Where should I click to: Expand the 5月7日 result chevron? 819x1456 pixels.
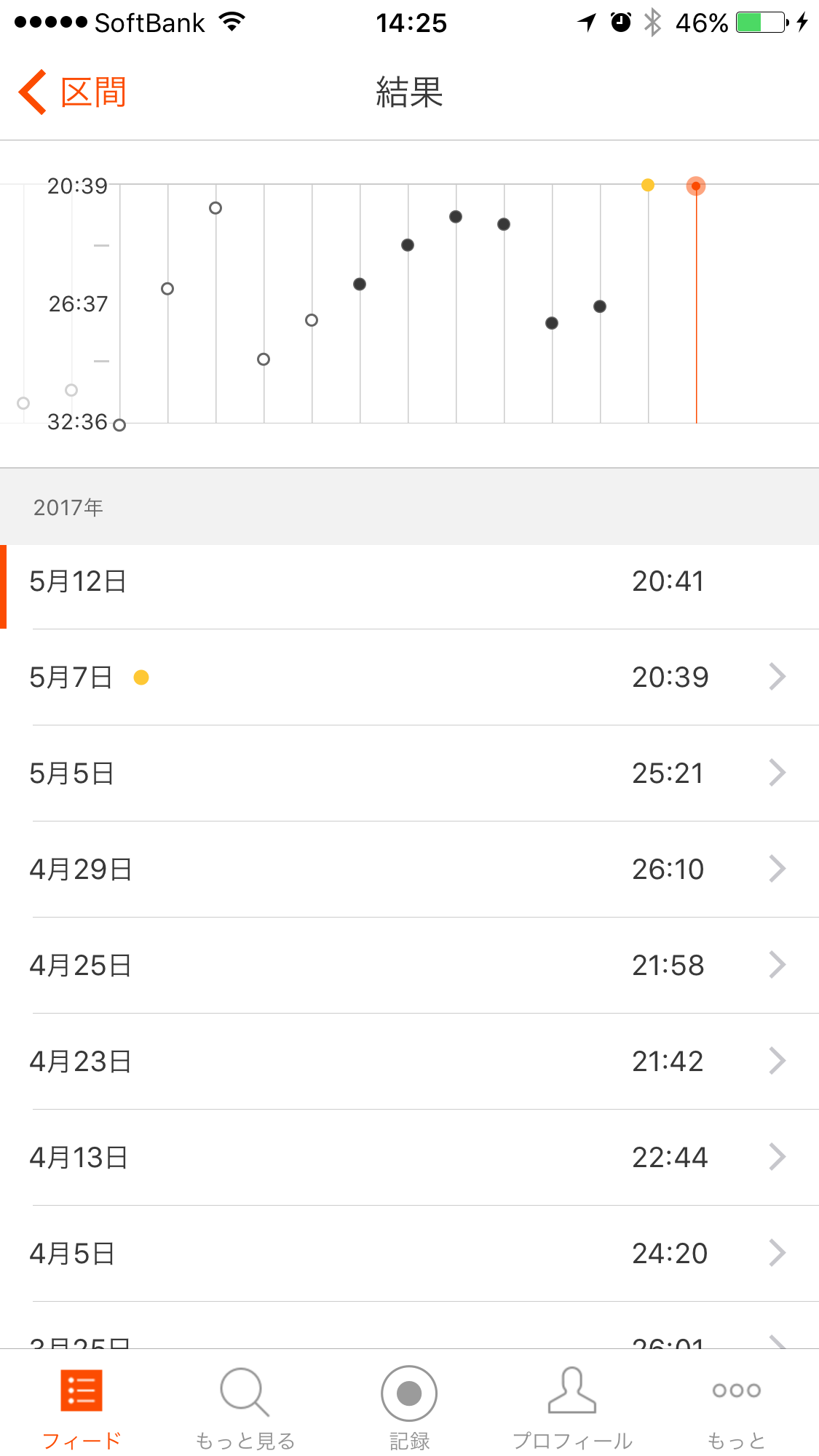(x=778, y=677)
